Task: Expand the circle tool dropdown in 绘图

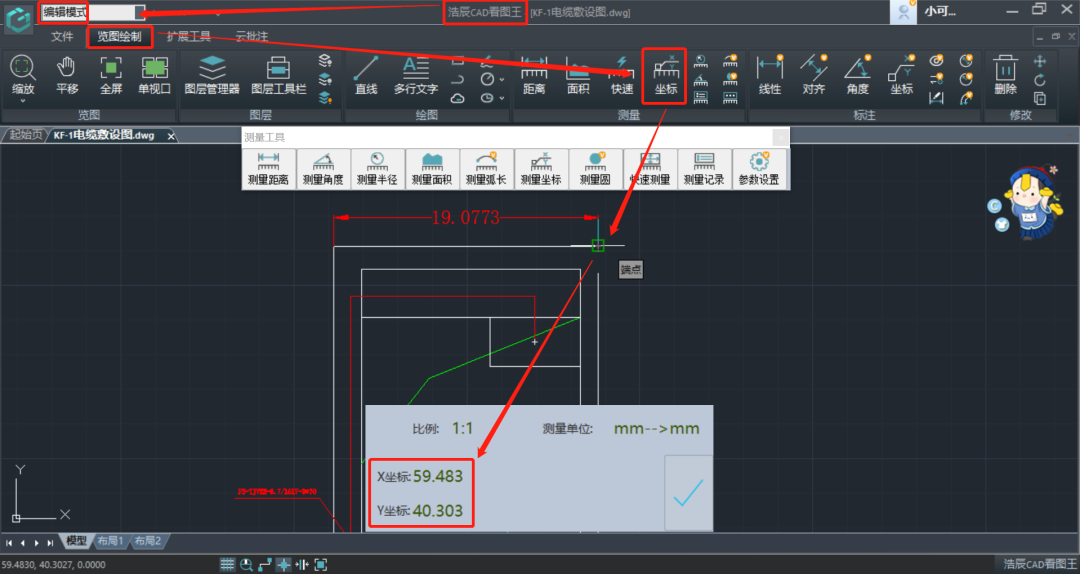Action: pos(501,80)
